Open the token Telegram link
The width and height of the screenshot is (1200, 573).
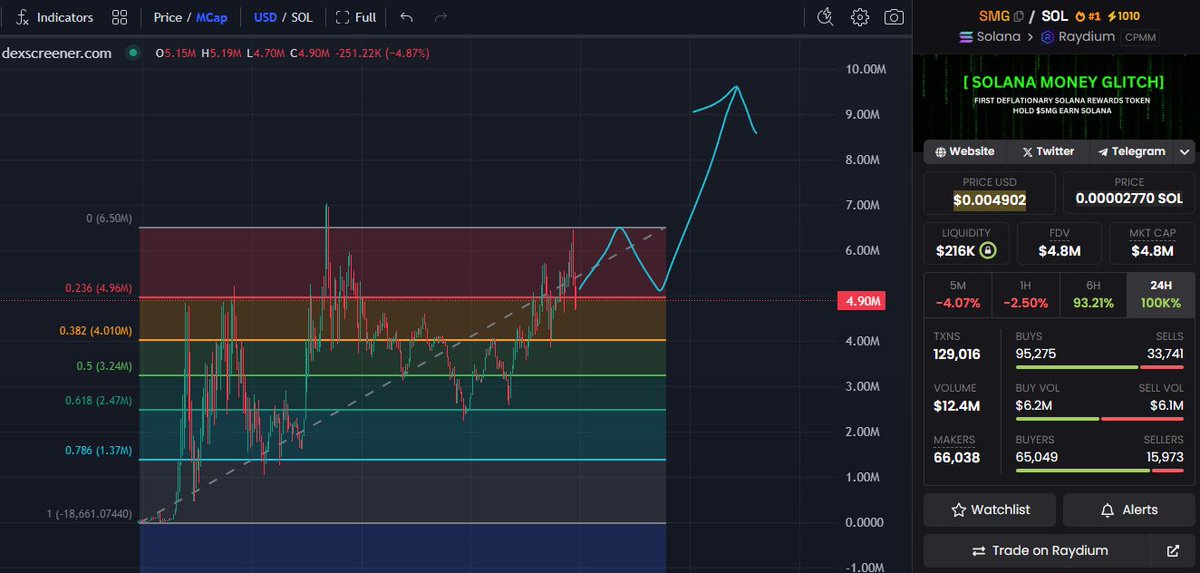[x=1131, y=152]
